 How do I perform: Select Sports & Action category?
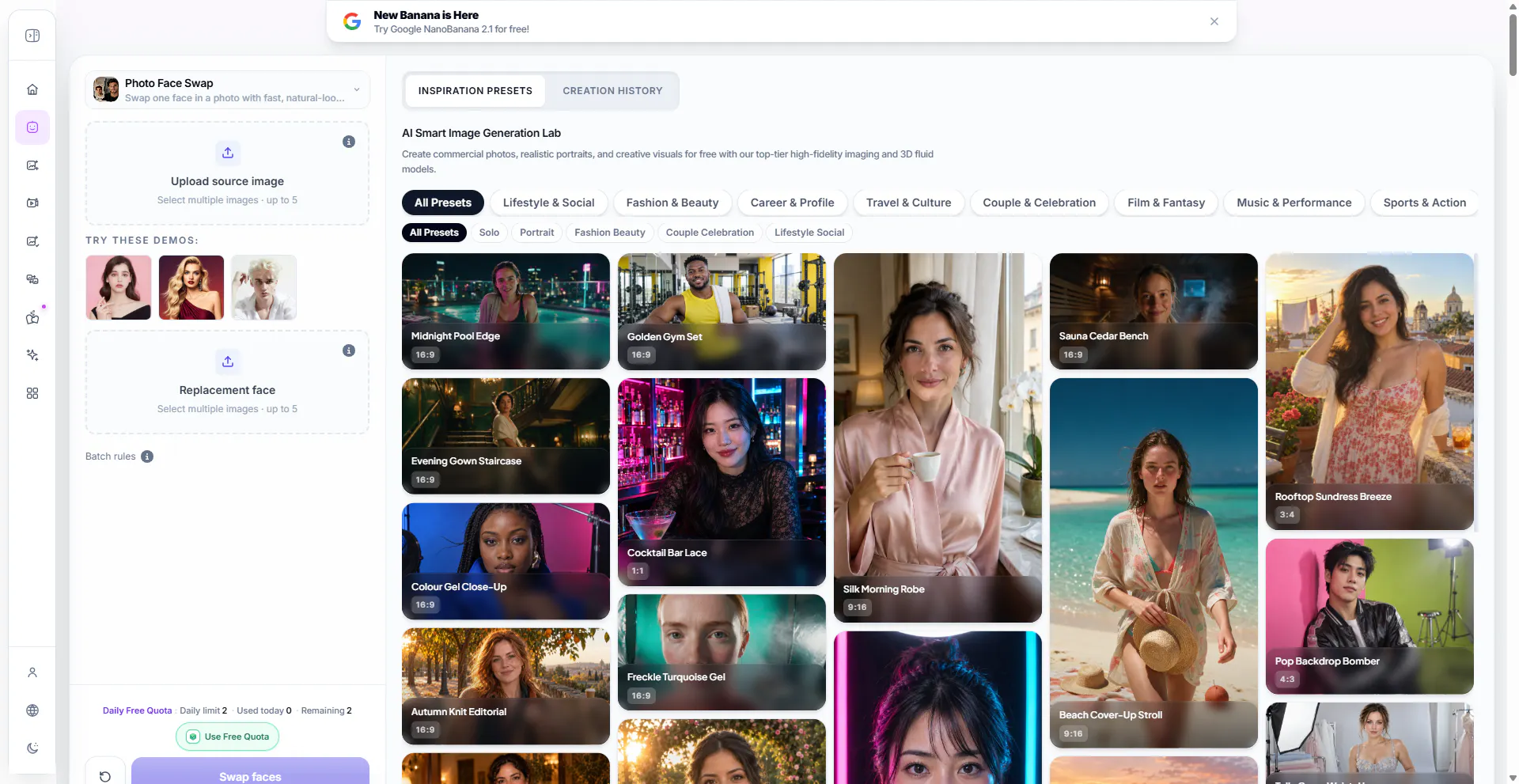tap(1425, 203)
